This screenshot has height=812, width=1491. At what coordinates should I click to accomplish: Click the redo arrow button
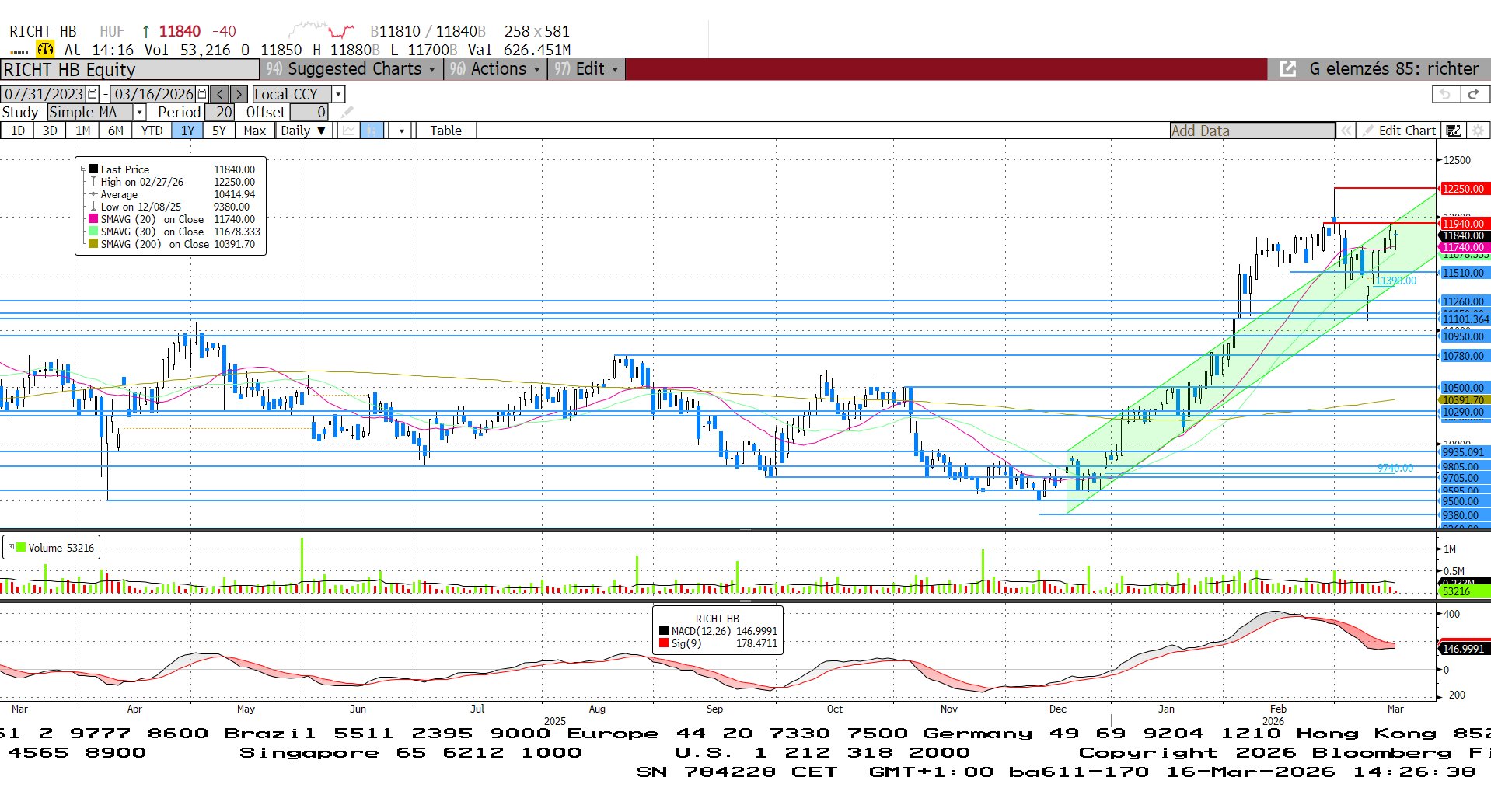pos(1473,94)
